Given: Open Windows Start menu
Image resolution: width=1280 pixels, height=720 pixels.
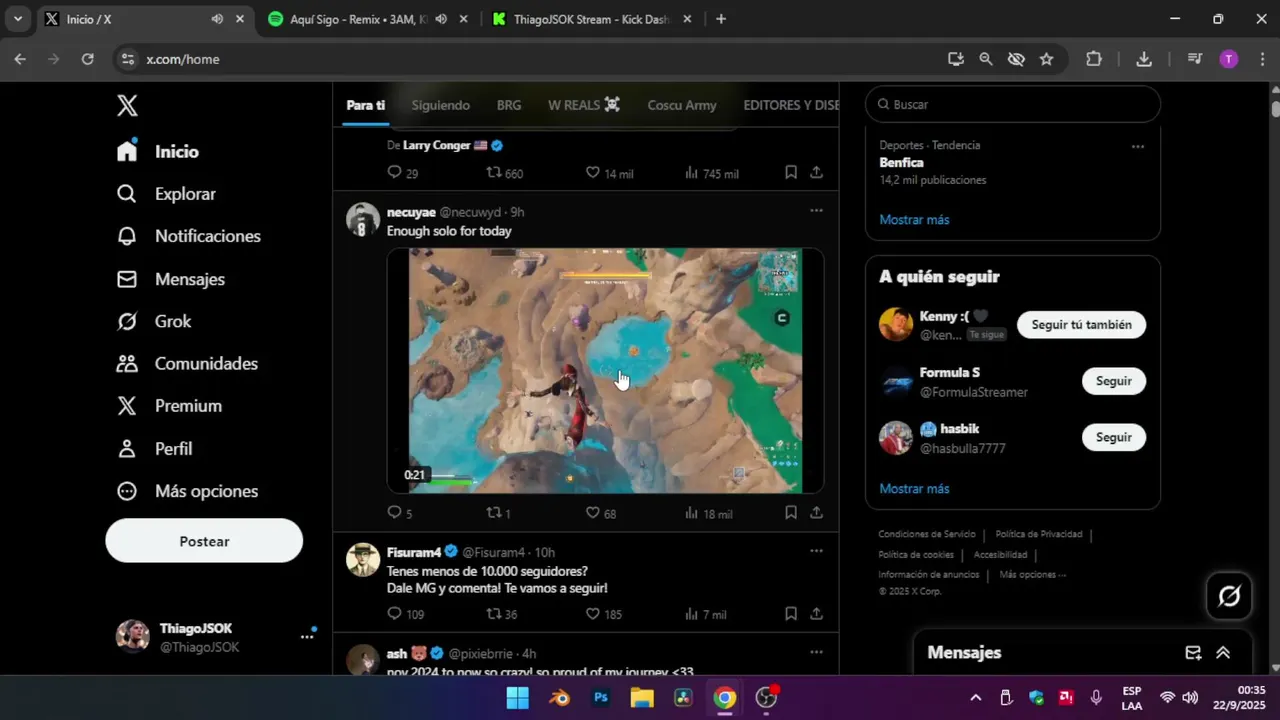Looking at the screenshot, I should point(517,698).
